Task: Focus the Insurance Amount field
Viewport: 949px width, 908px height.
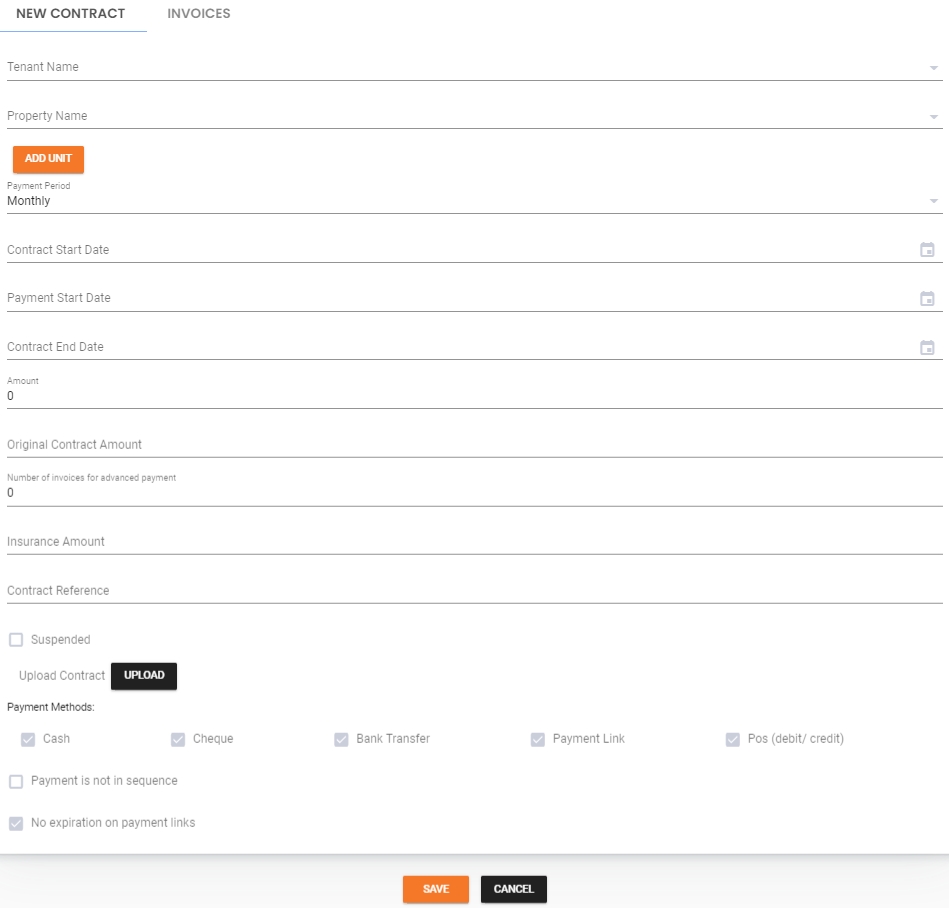Action: click(x=474, y=542)
